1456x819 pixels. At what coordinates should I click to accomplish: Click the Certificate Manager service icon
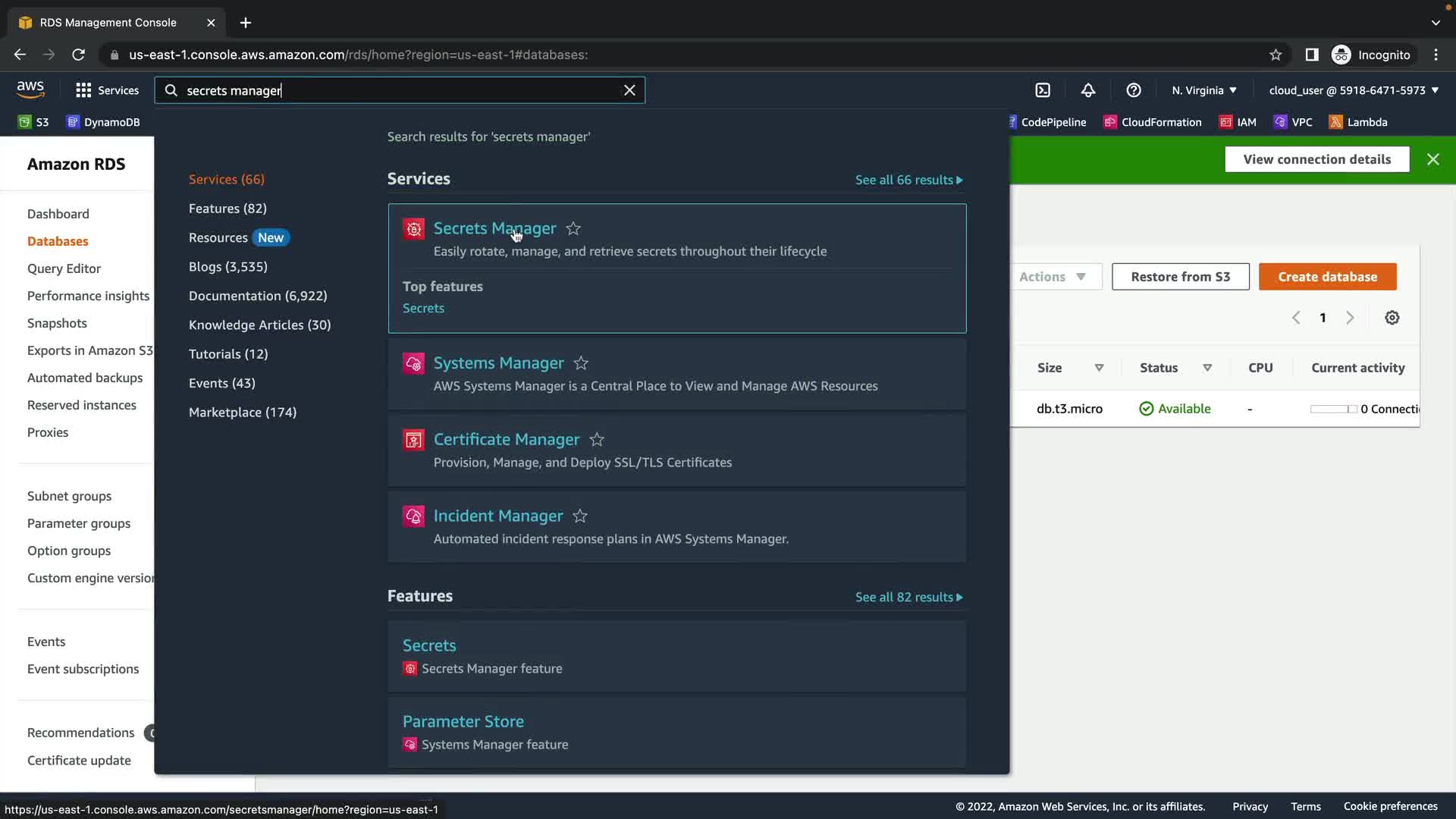click(413, 440)
